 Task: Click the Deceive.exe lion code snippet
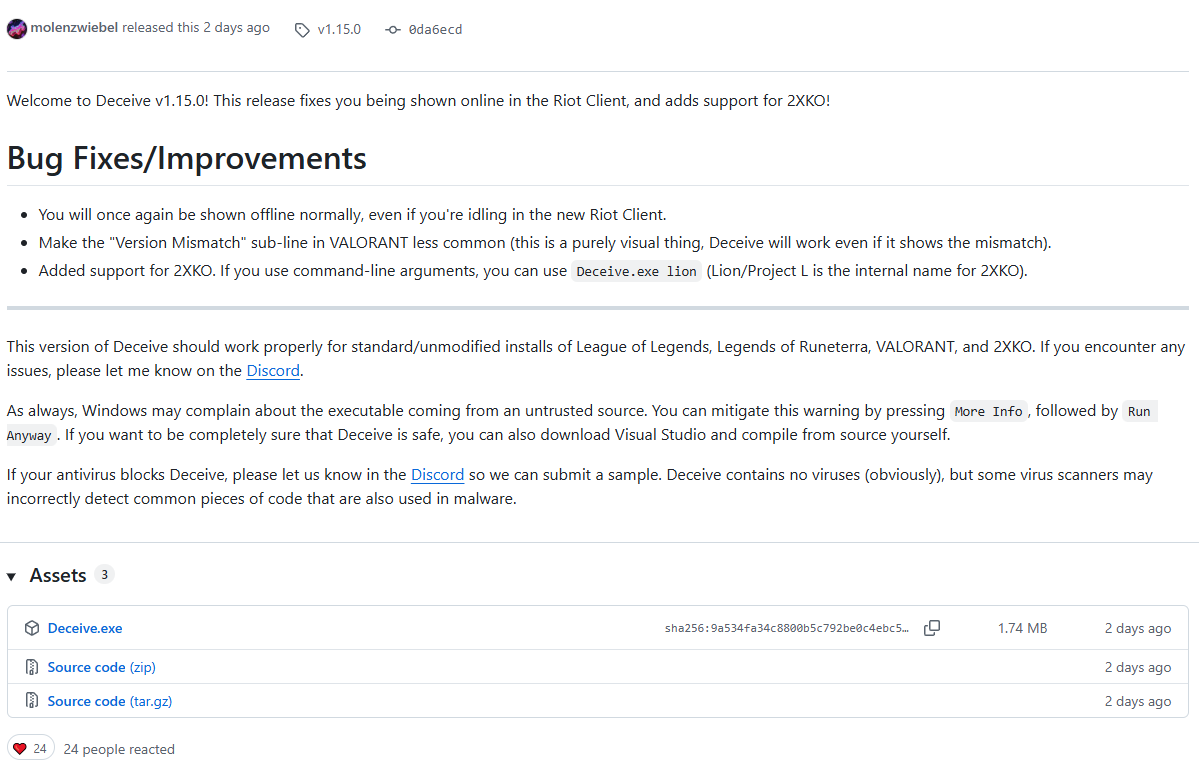click(x=636, y=272)
